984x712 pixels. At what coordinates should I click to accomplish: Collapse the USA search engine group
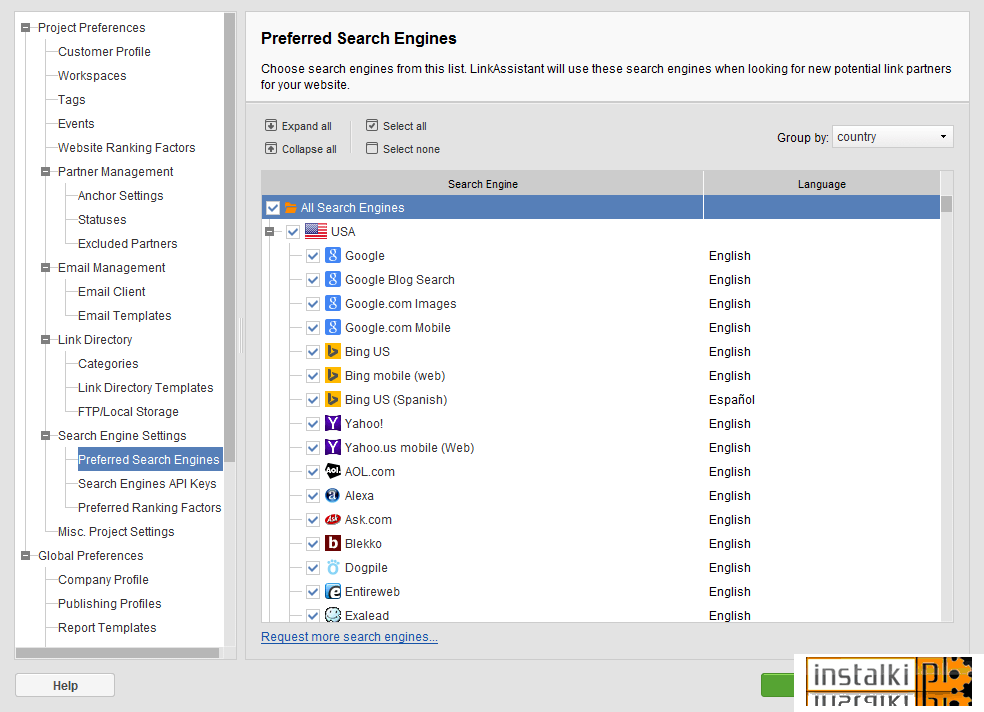pyautogui.click(x=269, y=231)
